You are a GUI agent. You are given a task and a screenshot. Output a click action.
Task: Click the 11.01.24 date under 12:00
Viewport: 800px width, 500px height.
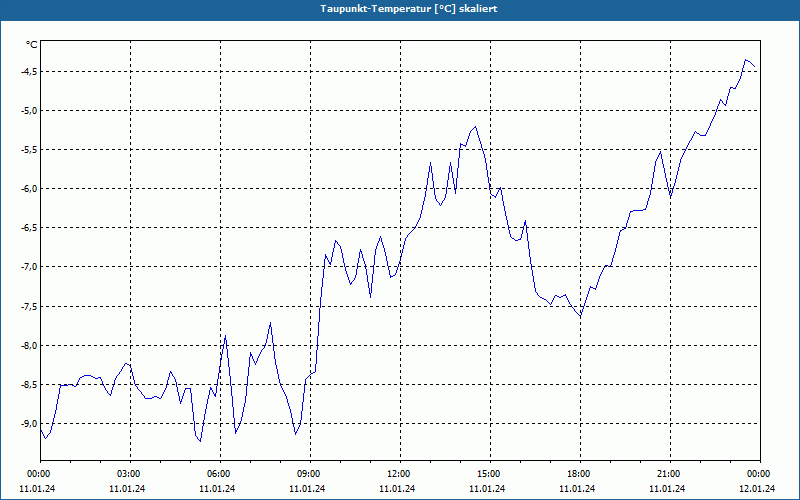(x=397, y=489)
